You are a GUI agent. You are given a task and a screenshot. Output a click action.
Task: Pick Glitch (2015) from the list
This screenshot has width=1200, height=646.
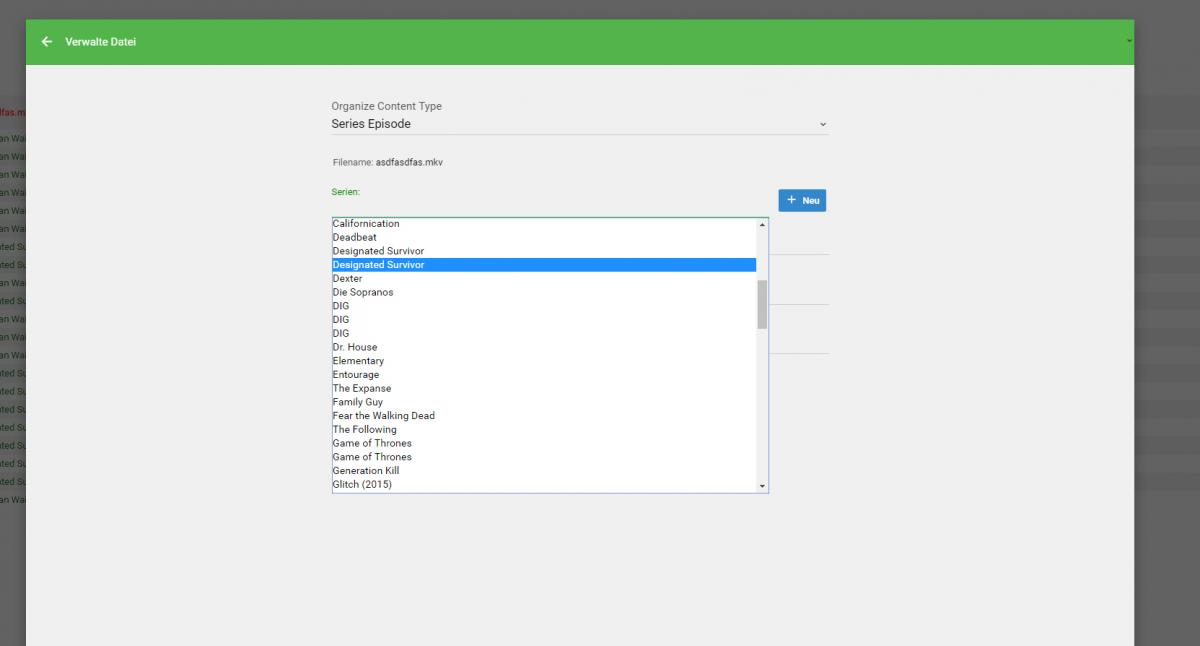(x=544, y=484)
